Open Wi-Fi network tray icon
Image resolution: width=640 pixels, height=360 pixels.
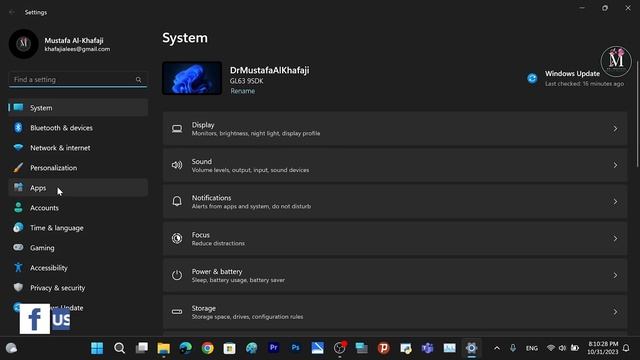pos(551,348)
